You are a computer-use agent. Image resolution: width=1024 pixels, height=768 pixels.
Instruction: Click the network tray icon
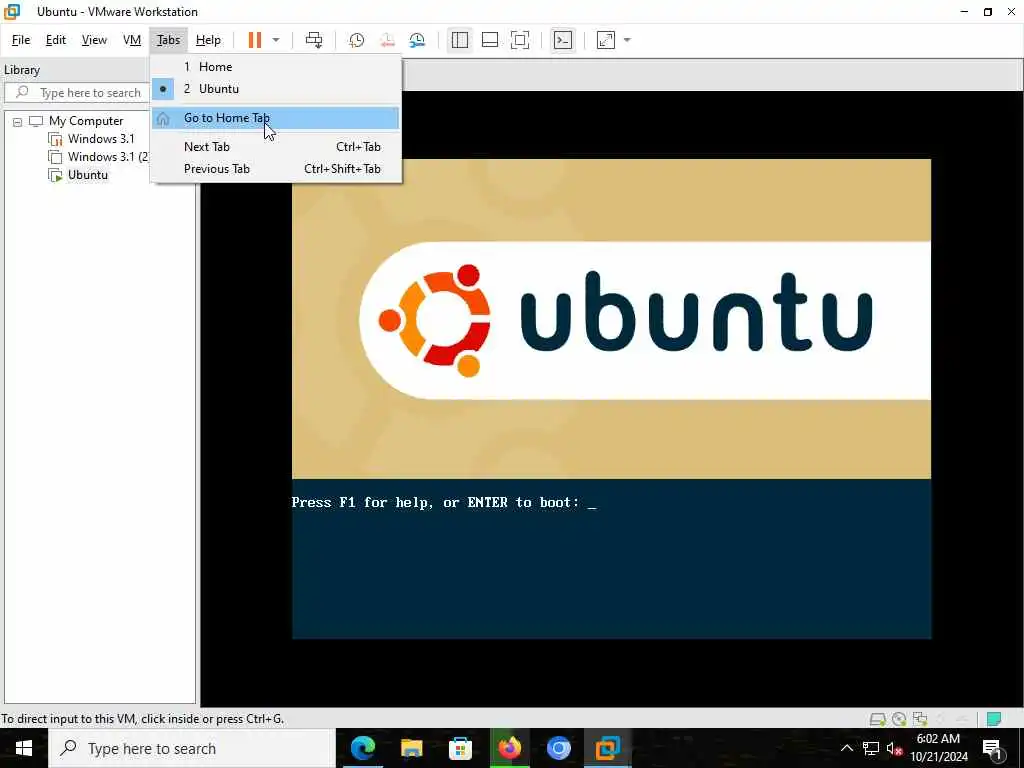(x=871, y=748)
